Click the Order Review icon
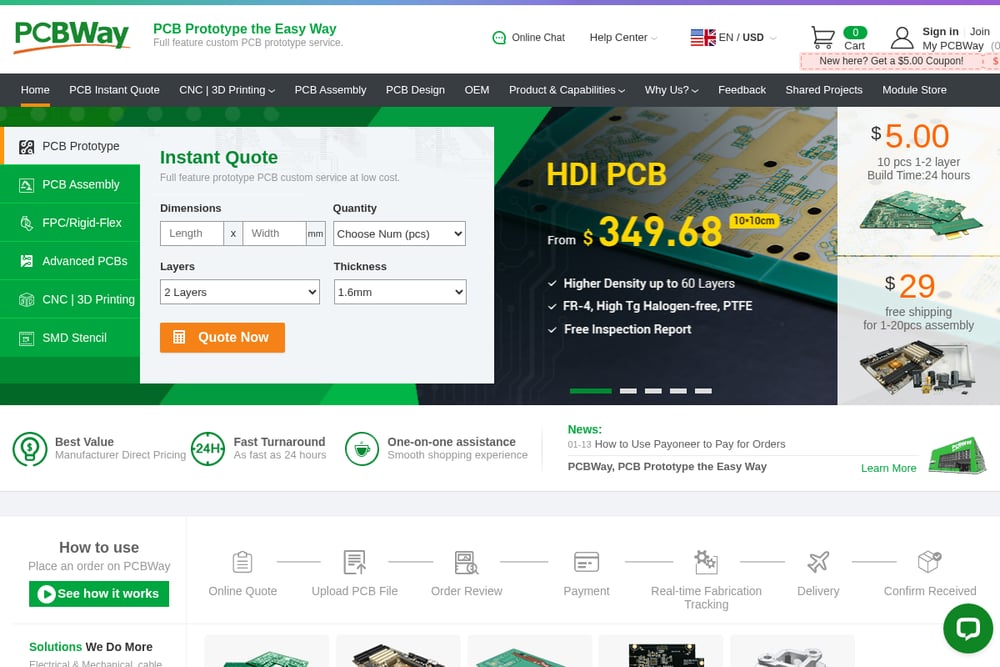This screenshot has width=1000, height=667. click(466, 562)
